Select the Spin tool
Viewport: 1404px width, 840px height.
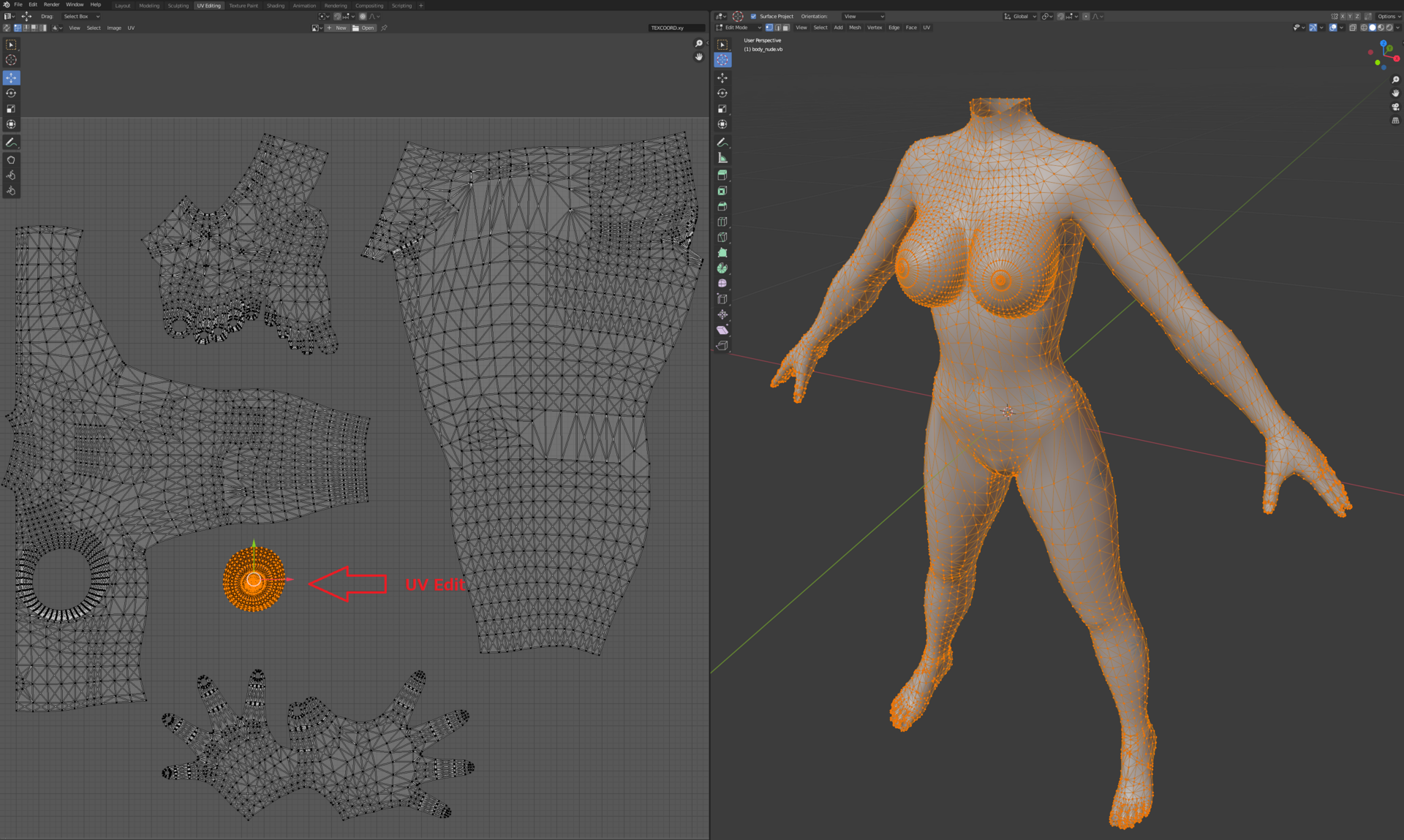coord(722,268)
